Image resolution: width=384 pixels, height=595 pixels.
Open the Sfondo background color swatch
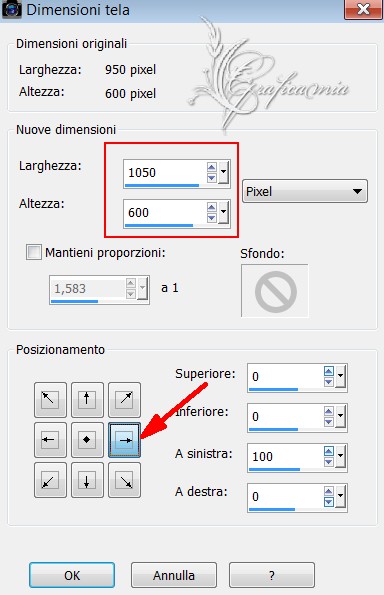275,291
